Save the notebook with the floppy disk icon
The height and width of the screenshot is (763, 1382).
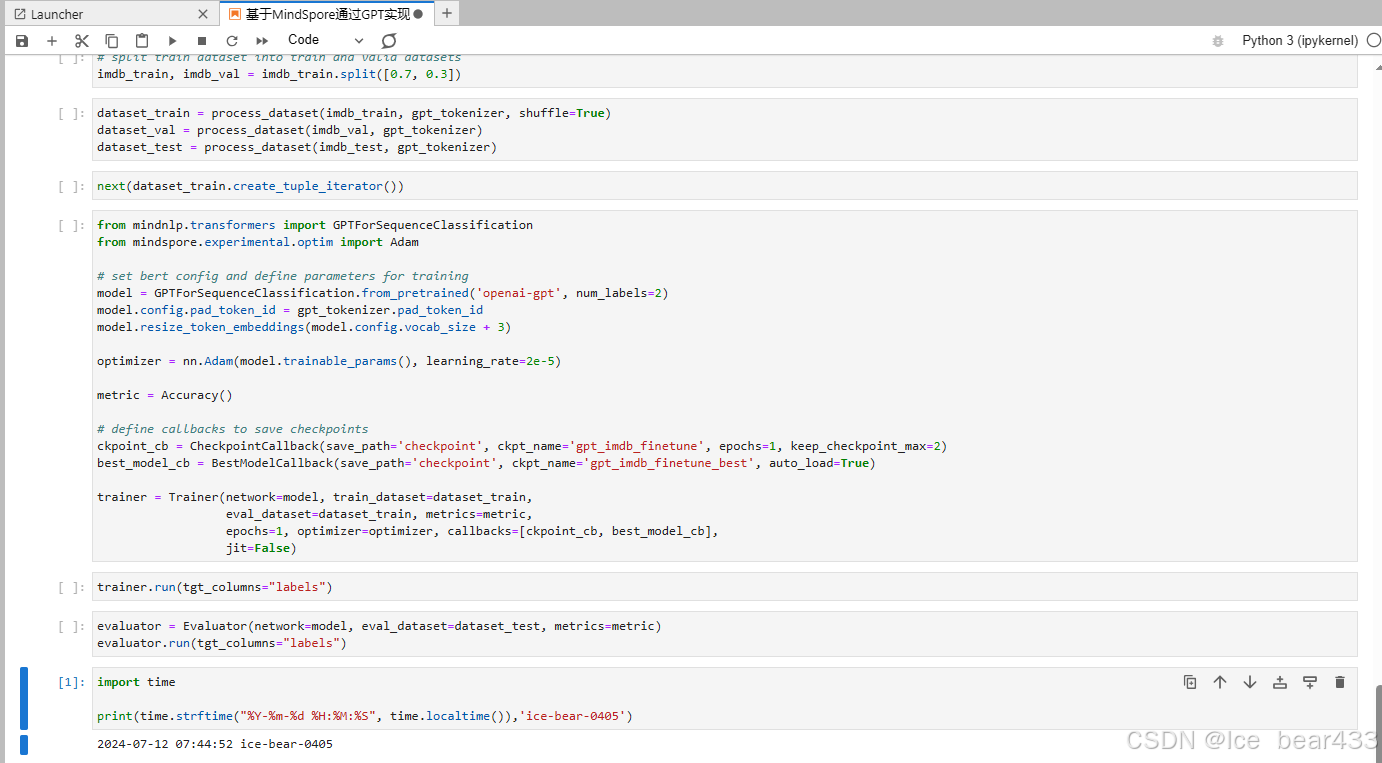click(x=22, y=41)
